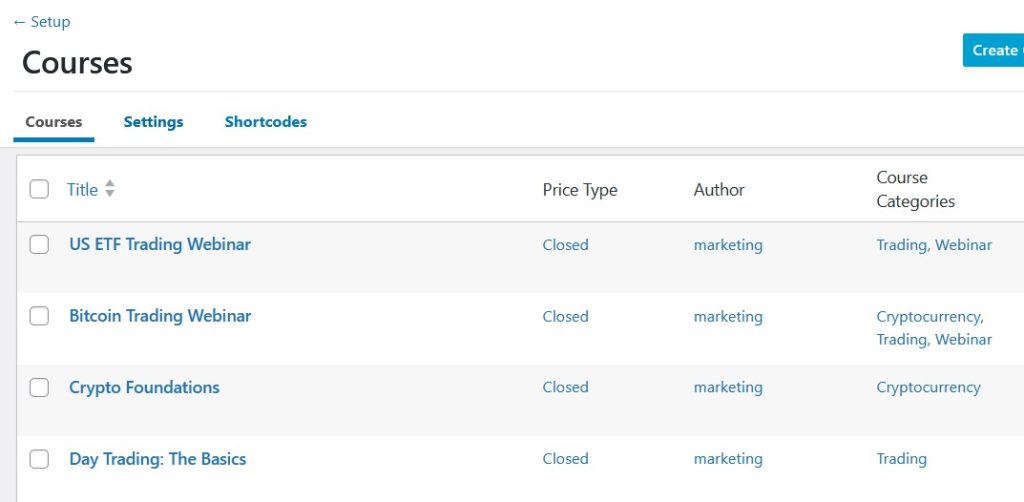Open the US ETF Trading Webinar course
This screenshot has height=502, width=1024.
[x=160, y=244]
